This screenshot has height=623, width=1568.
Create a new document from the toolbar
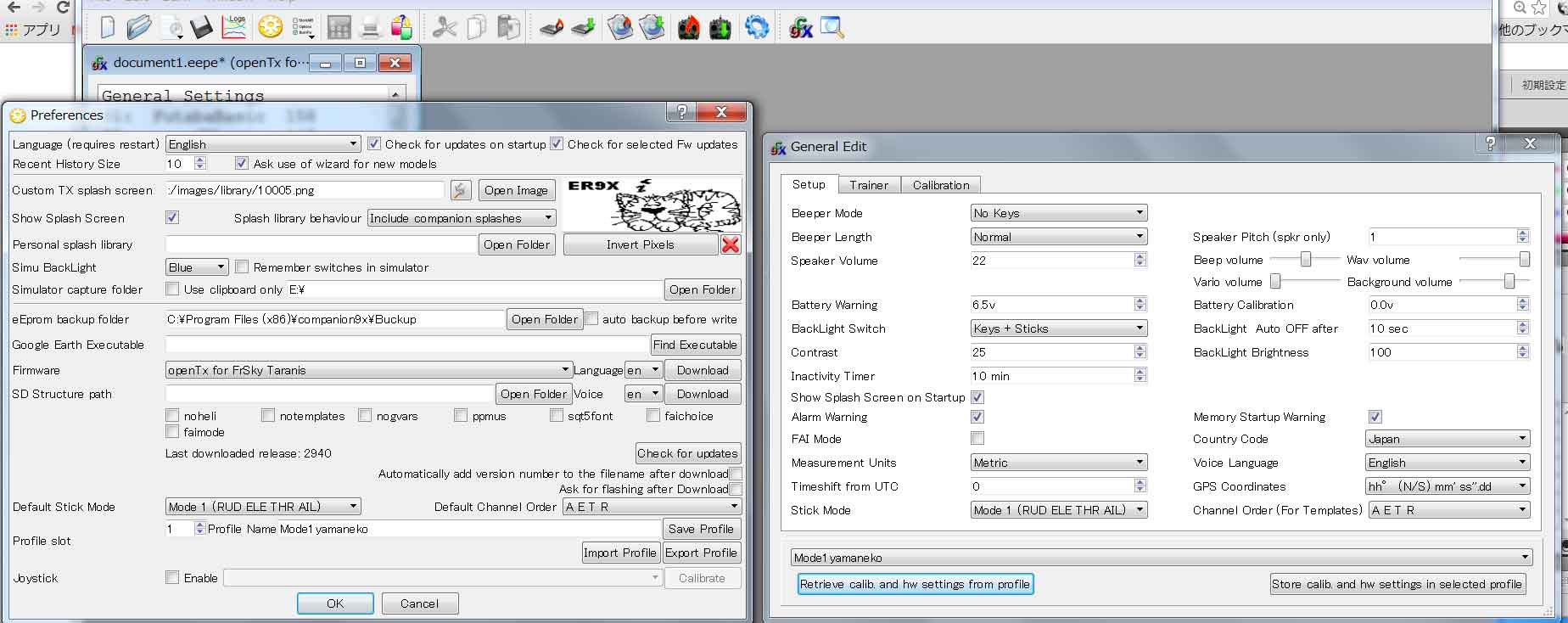tap(108, 27)
